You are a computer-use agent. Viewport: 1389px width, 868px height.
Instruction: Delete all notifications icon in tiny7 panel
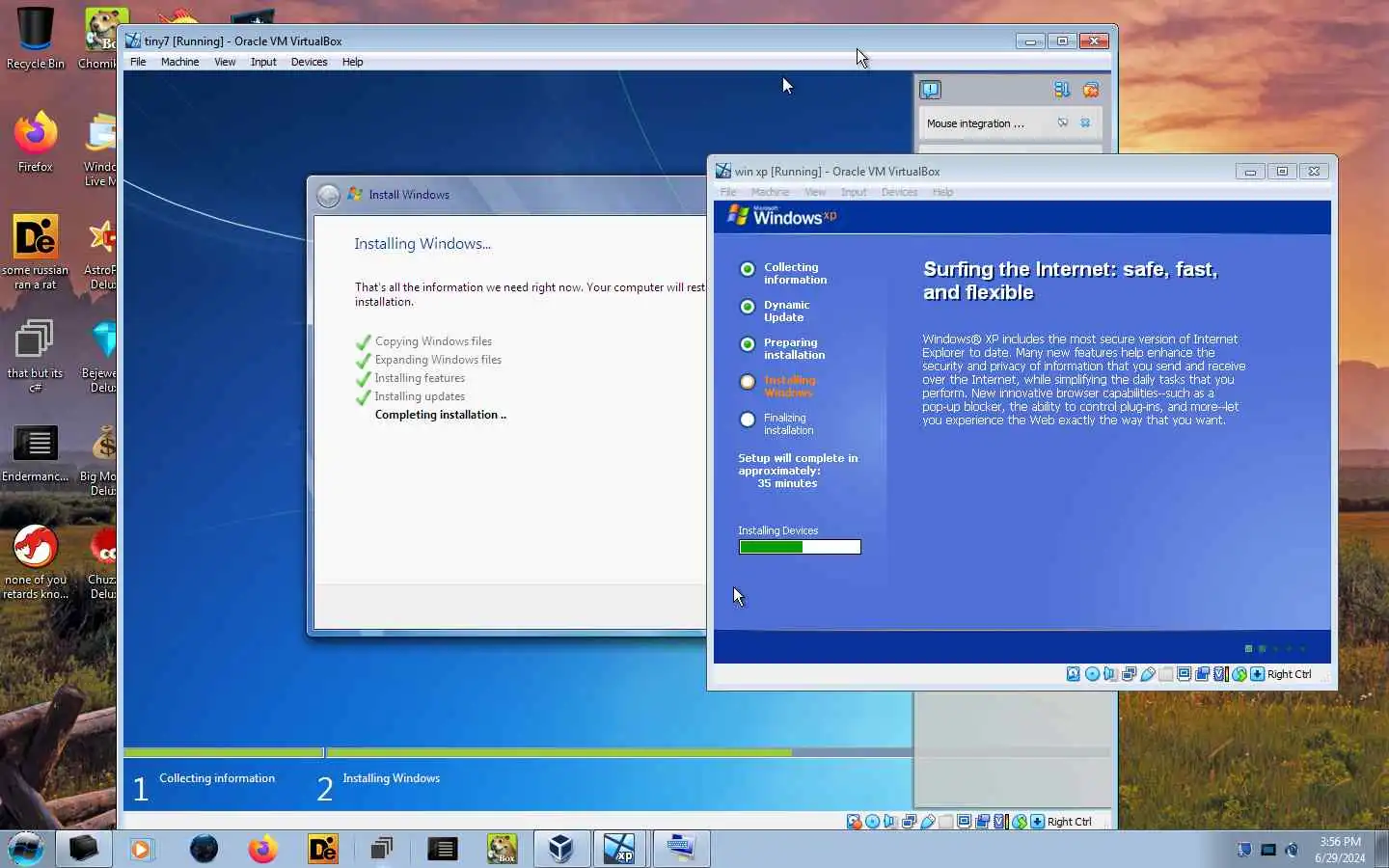[x=1091, y=90]
